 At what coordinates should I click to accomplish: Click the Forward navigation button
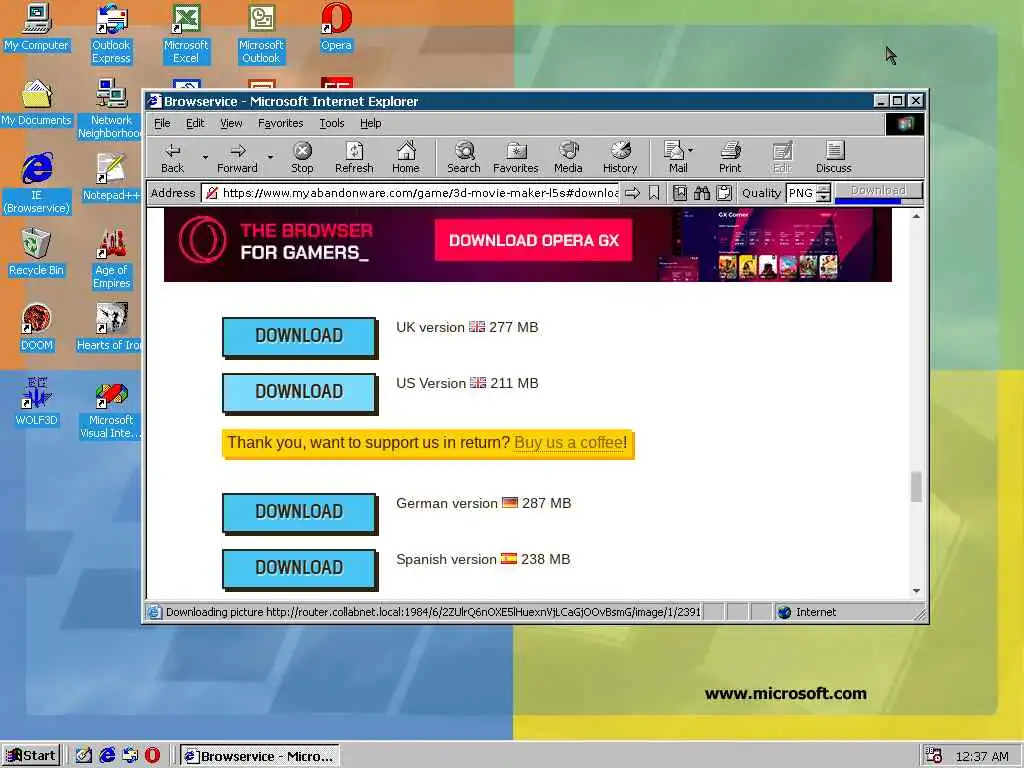pyautogui.click(x=237, y=157)
